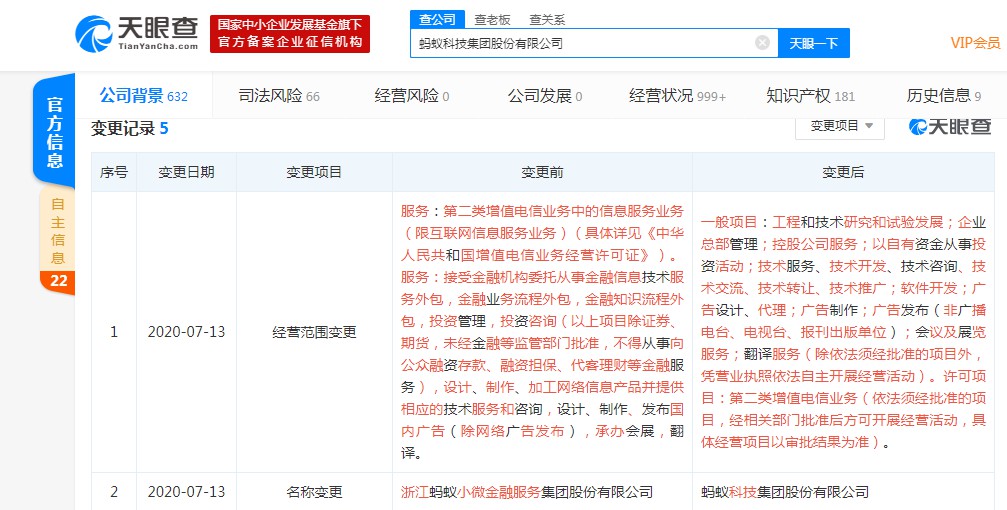Select the 经营状况 999+ tab

(x=678, y=96)
